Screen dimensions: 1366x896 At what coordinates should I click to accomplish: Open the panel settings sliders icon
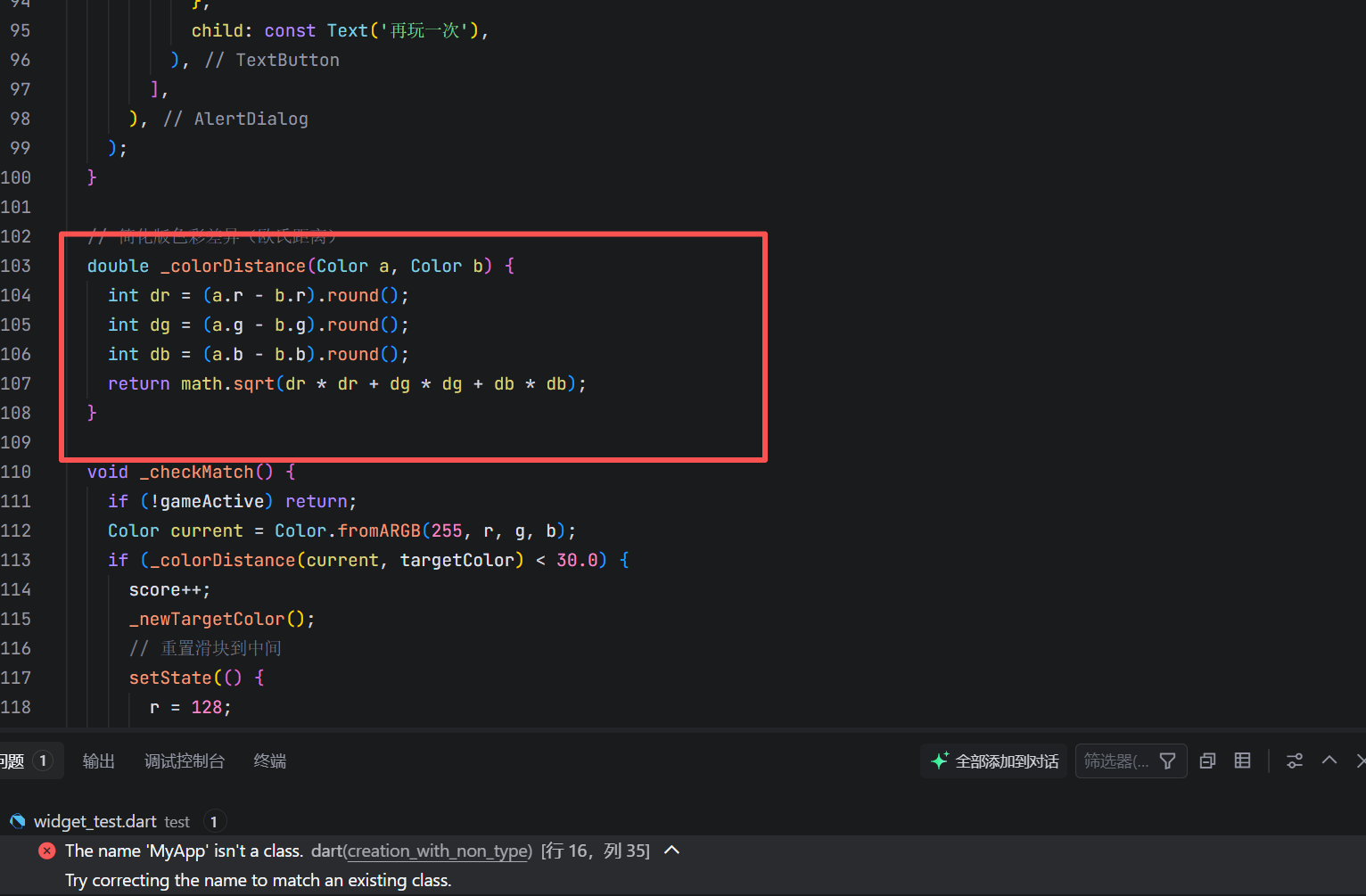1295,760
